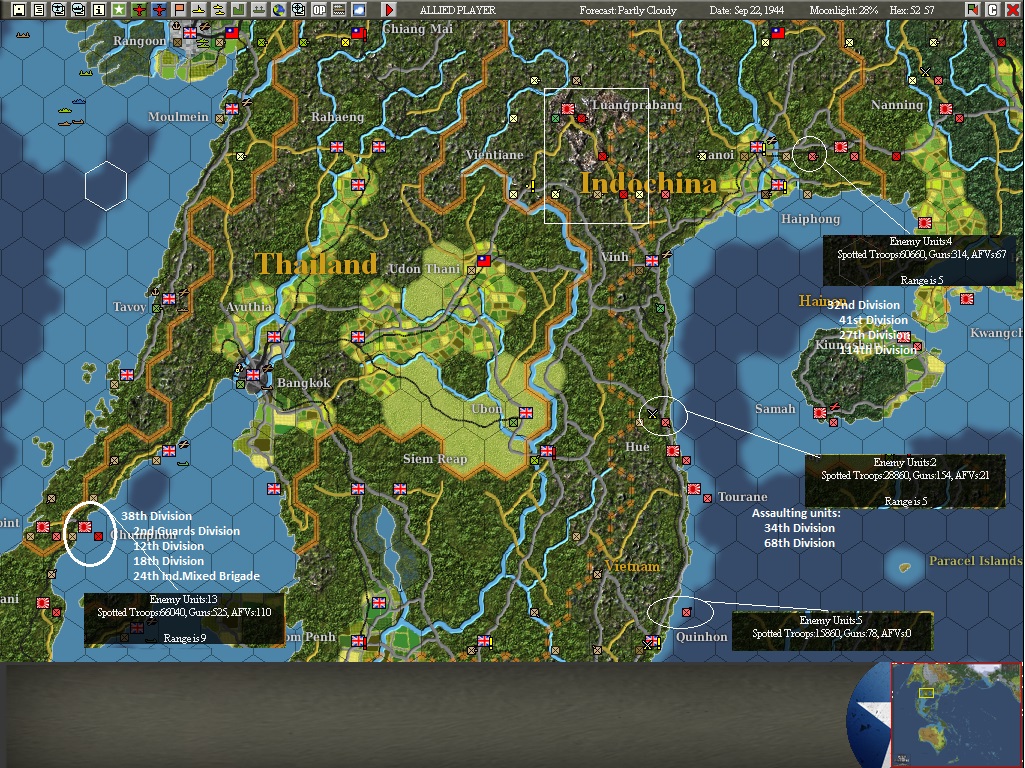The width and height of the screenshot is (1025, 768).
Task: Click the double yellow ships icon
Action: 218,10
